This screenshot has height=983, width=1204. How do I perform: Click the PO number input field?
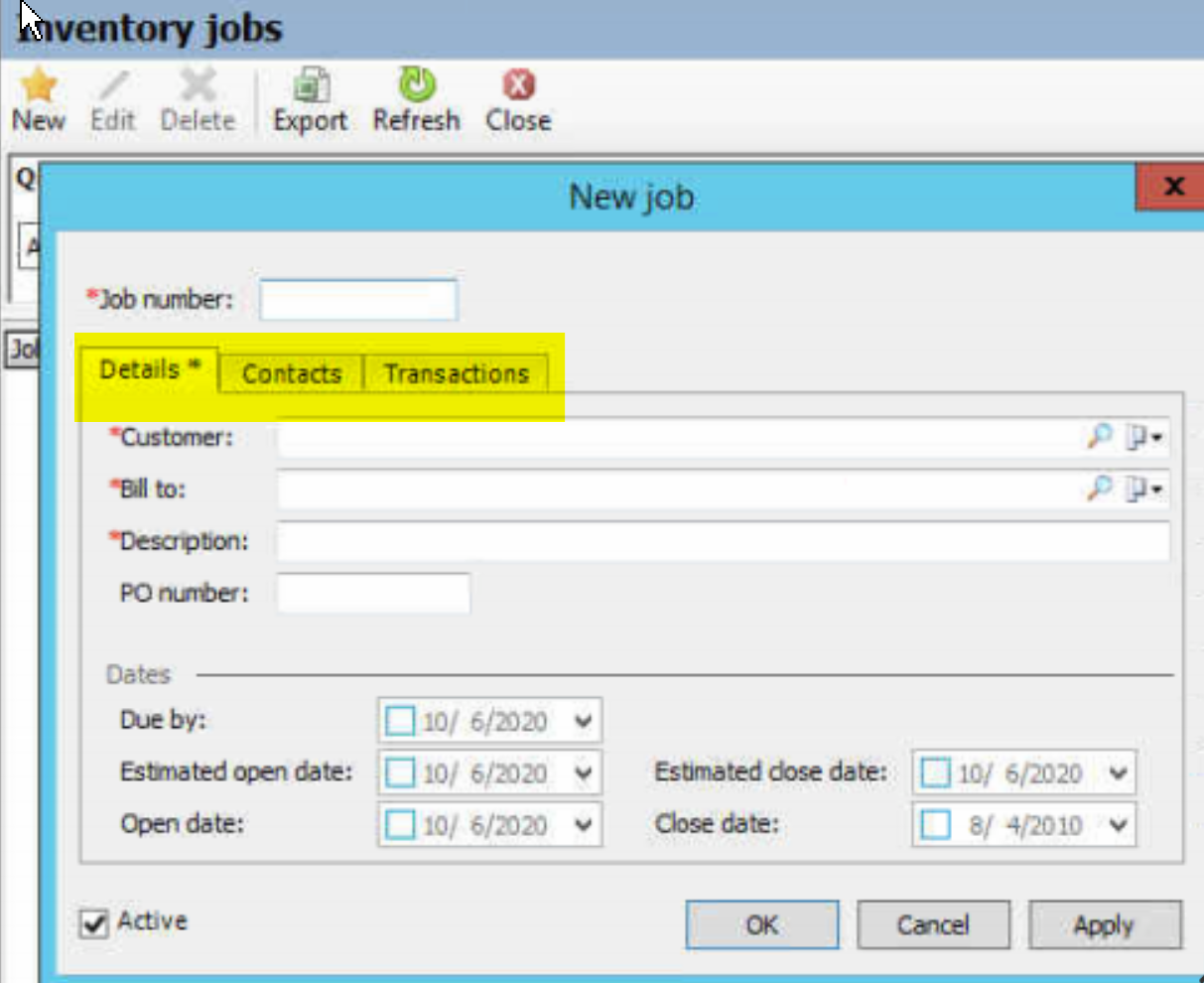click(x=373, y=594)
